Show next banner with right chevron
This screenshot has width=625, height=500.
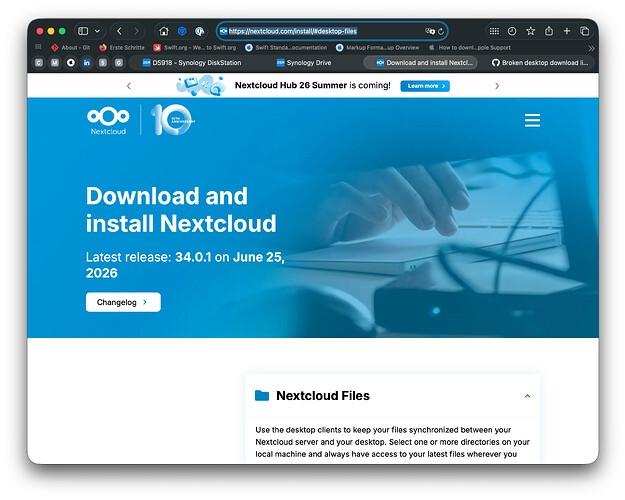(497, 86)
